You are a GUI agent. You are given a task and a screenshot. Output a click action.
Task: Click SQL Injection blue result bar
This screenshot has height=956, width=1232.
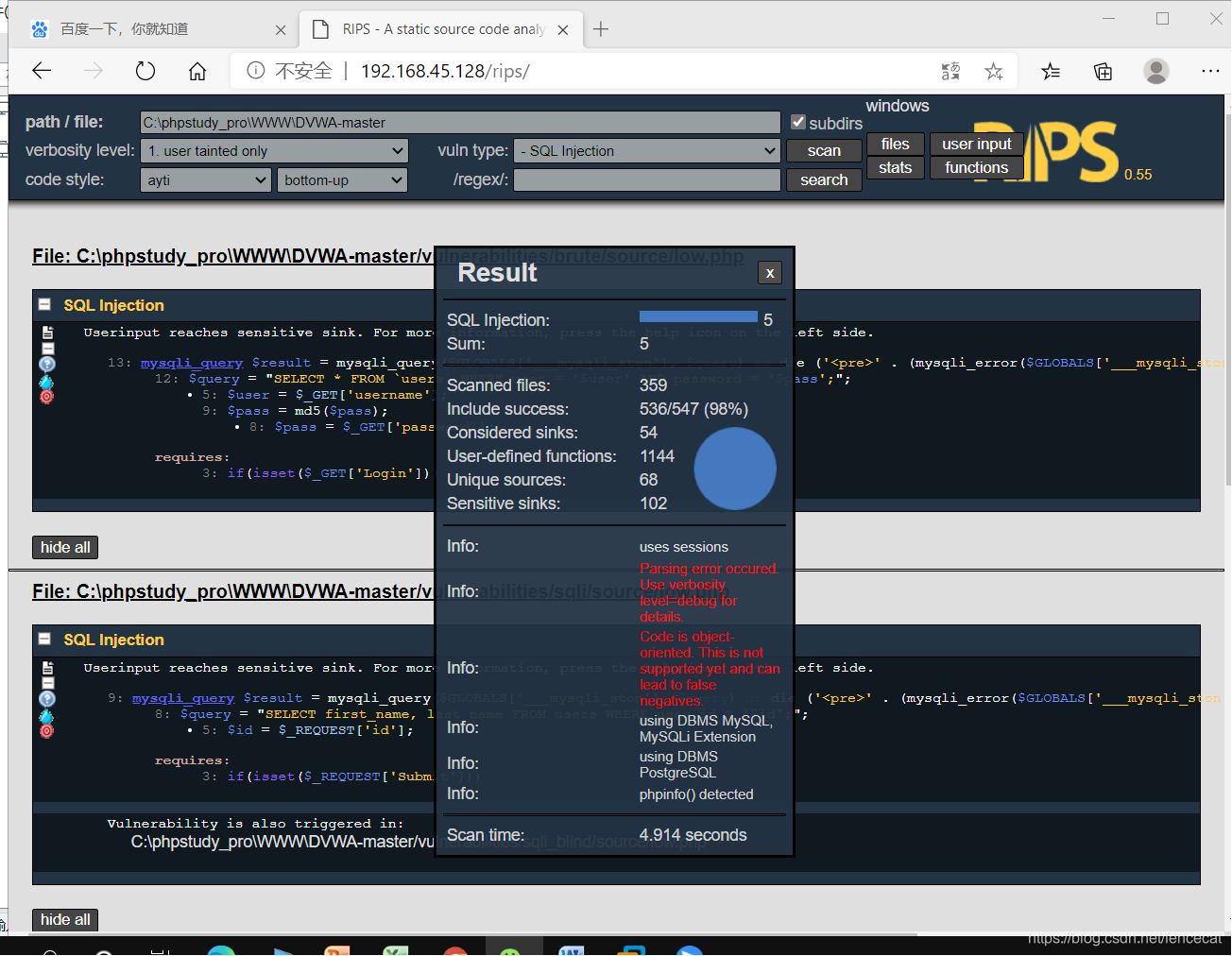coord(698,316)
